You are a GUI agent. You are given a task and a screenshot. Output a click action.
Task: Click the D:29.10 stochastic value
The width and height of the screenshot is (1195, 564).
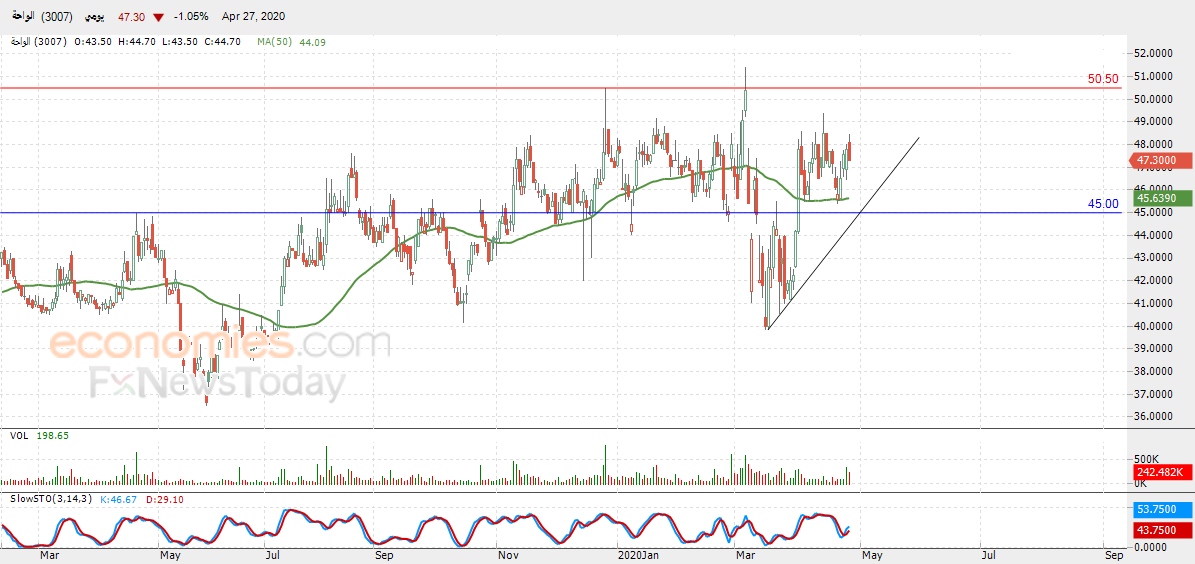point(164,499)
